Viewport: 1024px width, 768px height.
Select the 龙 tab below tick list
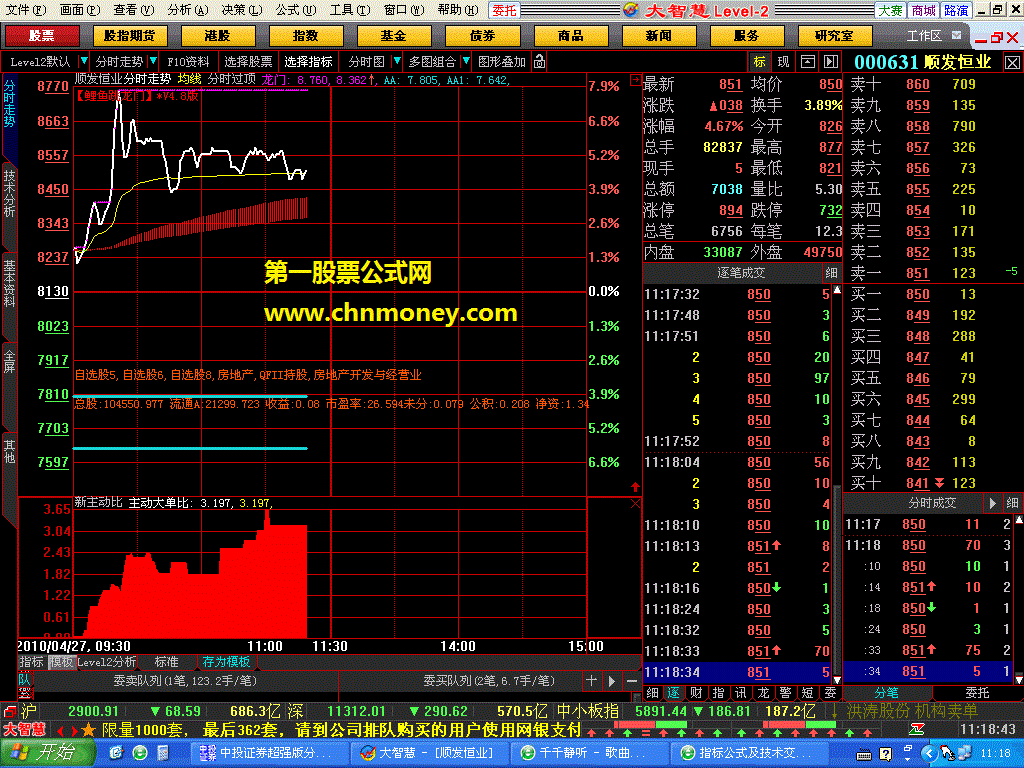pos(763,693)
